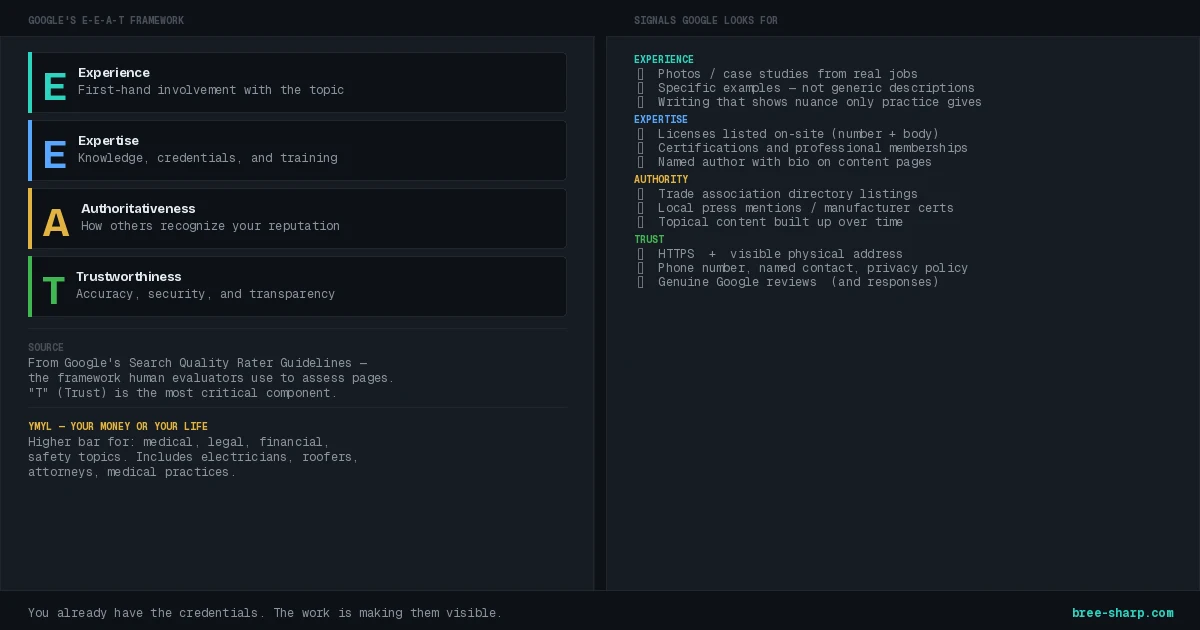1200x630 pixels.
Task: Check the 'Photos / case studies' box
Action: 641,74
